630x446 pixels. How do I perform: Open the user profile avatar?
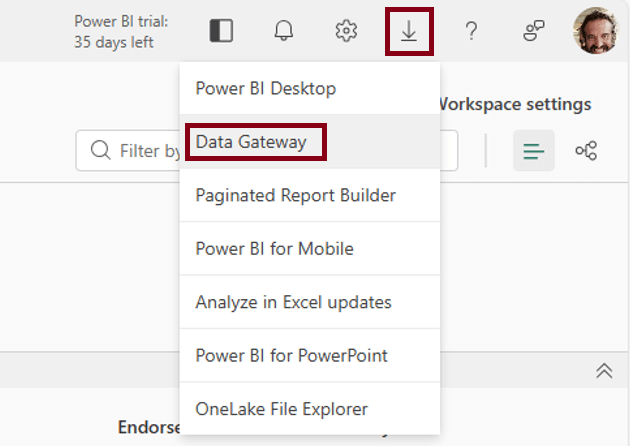pos(596,31)
